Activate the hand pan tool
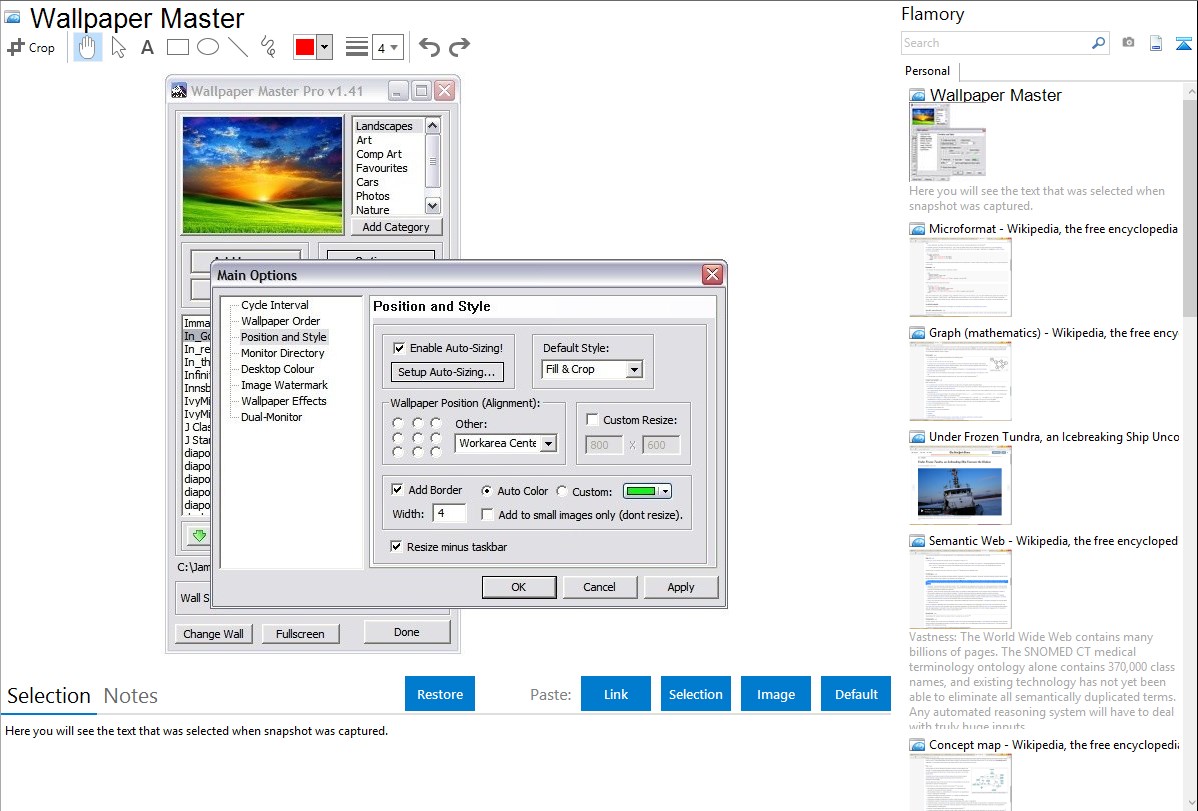The width and height of the screenshot is (1198, 811). (88, 47)
